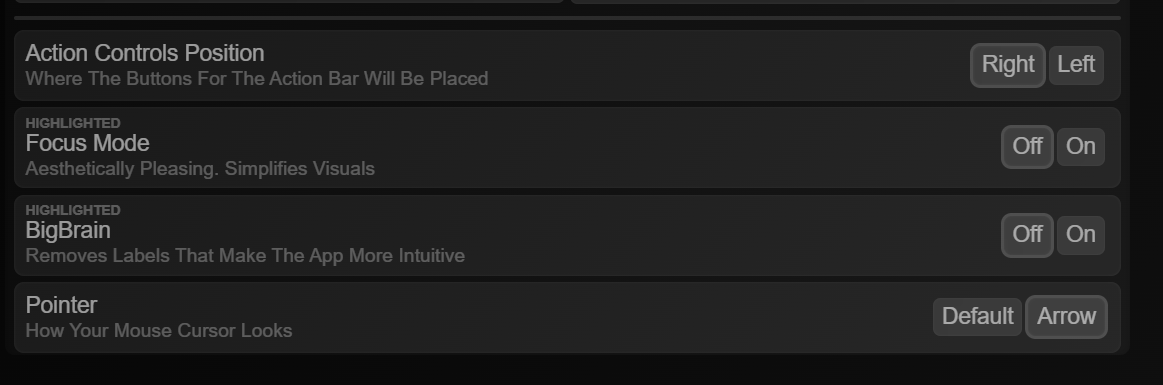Click the 'Where The Buttons' description text
The width and height of the screenshot is (1163, 385).
click(x=257, y=79)
